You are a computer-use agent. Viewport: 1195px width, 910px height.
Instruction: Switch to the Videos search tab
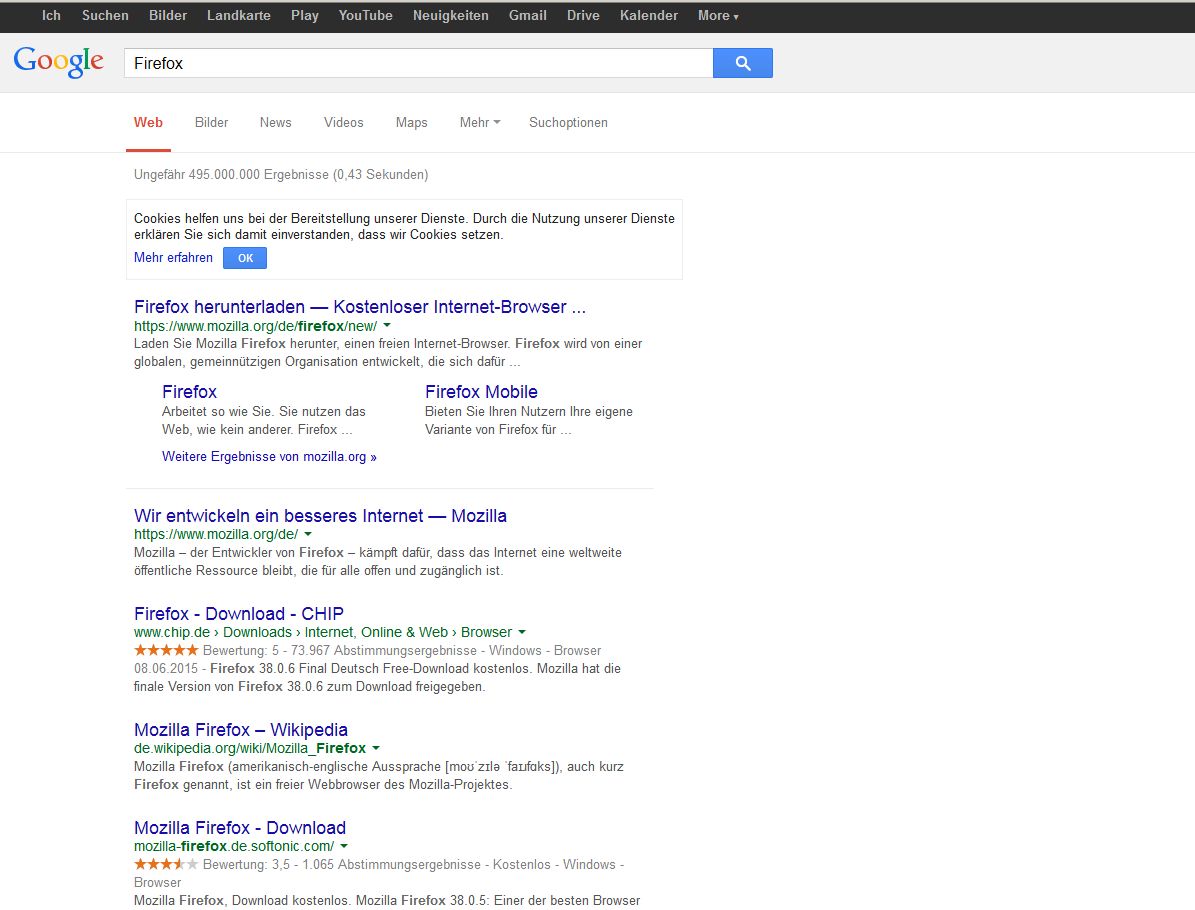(344, 123)
